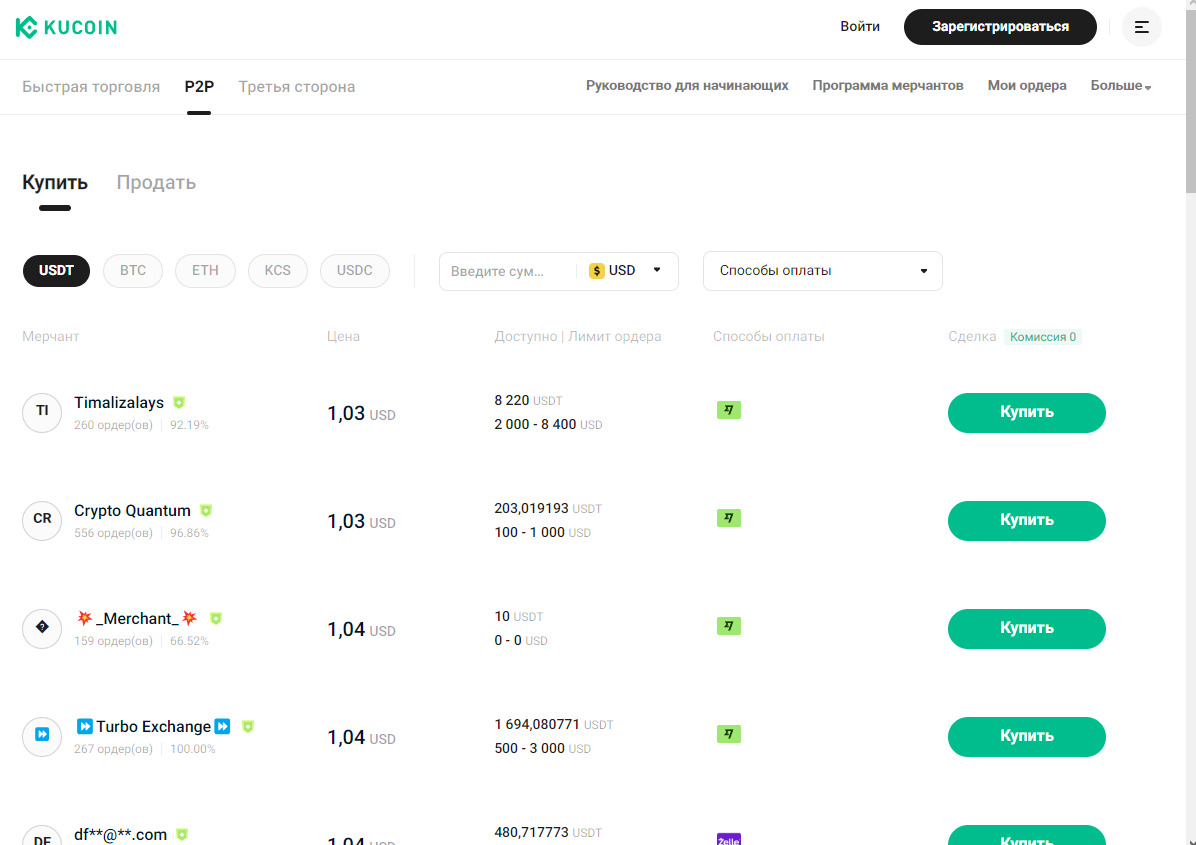Click the KuCoin logo
1196x845 pixels.
click(66, 27)
